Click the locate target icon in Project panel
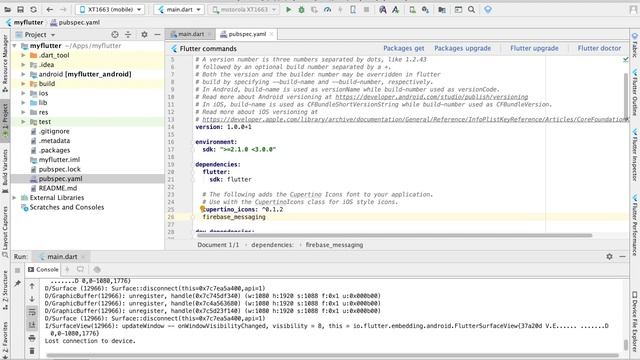 click(115, 35)
